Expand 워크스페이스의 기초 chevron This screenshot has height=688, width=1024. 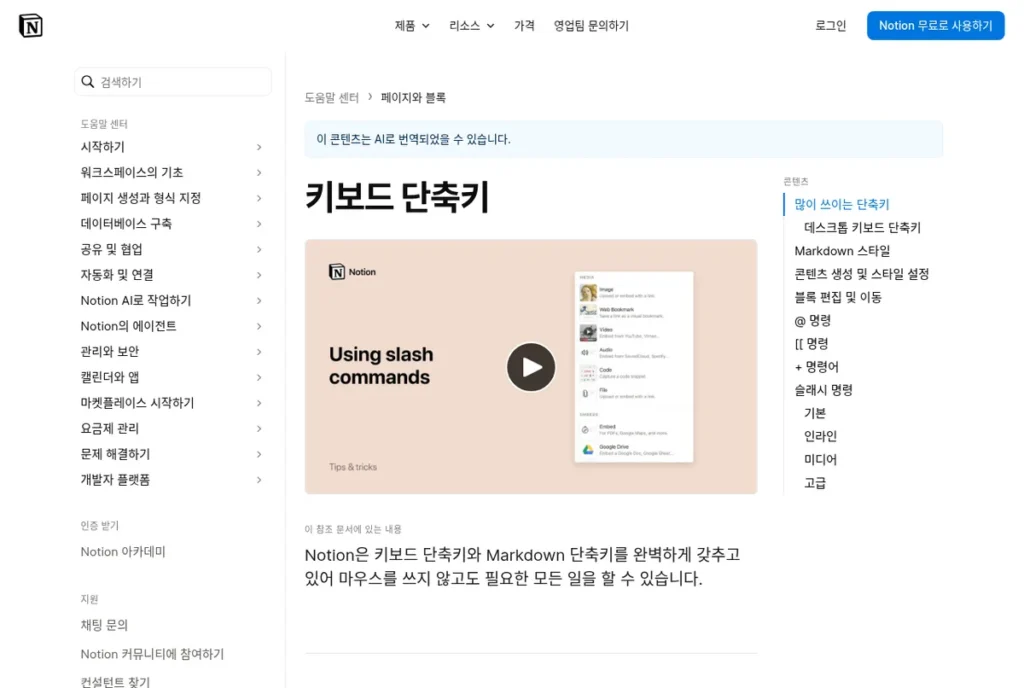pos(259,172)
